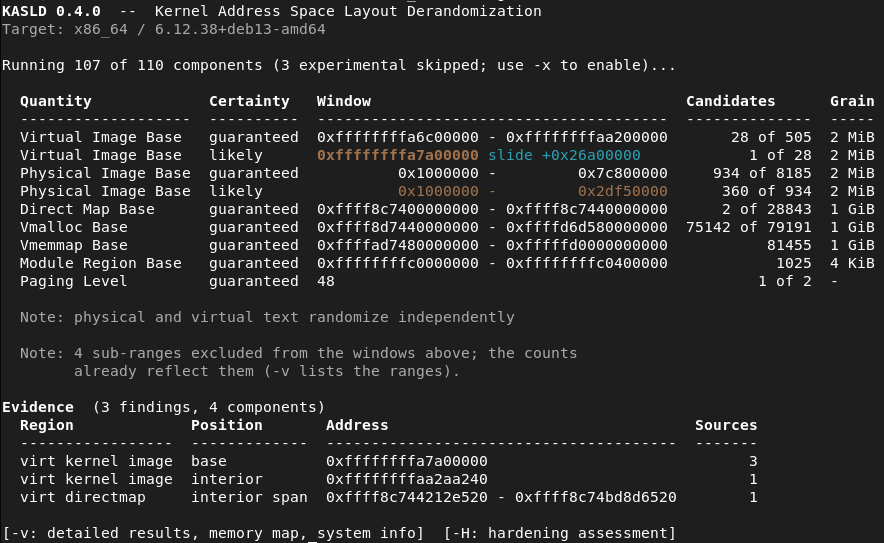
Task: Click the direct map end 0xffff8c7440000000
Action: (587, 209)
